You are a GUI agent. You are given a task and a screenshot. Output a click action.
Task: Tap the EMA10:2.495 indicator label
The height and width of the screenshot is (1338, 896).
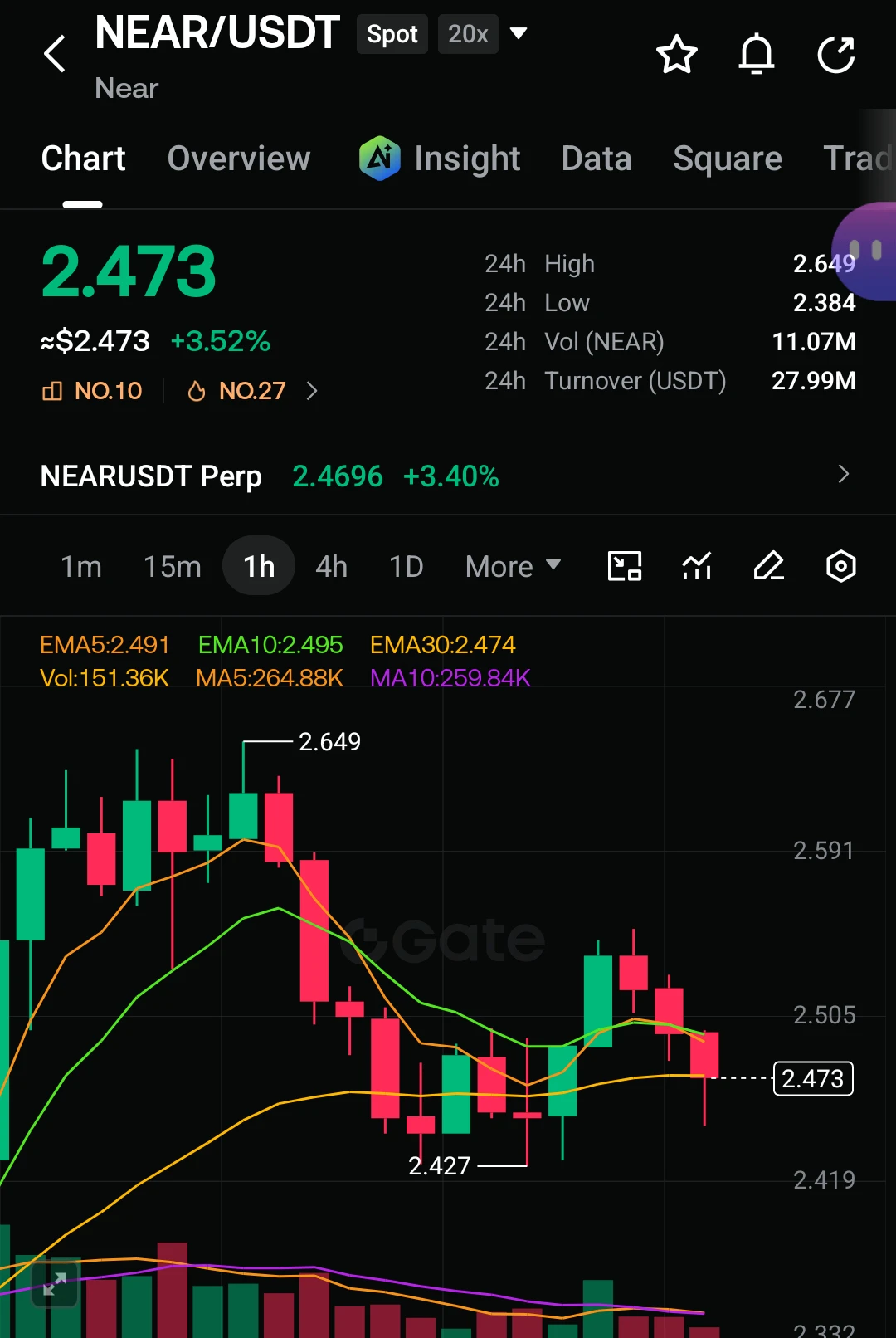(270, 645)
